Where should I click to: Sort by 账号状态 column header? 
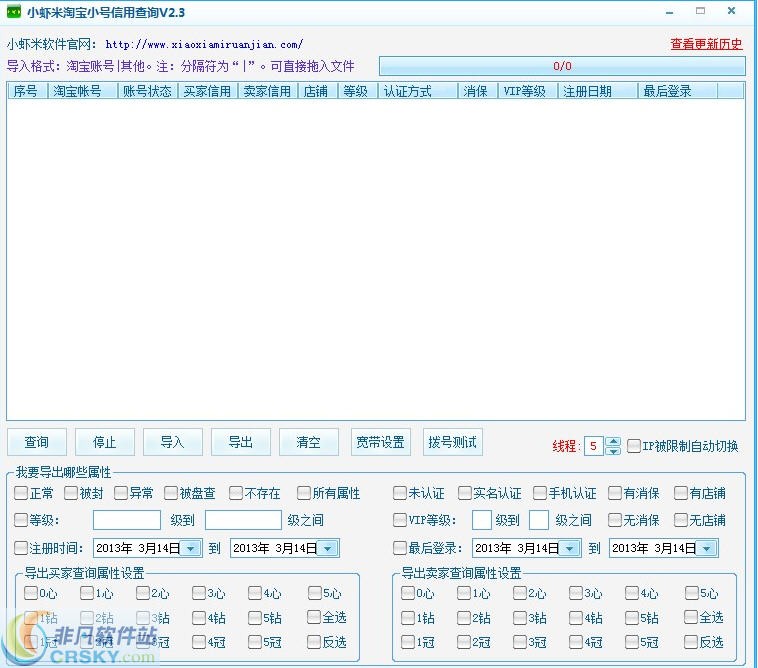pyautogui.click(x=147, y=91)
